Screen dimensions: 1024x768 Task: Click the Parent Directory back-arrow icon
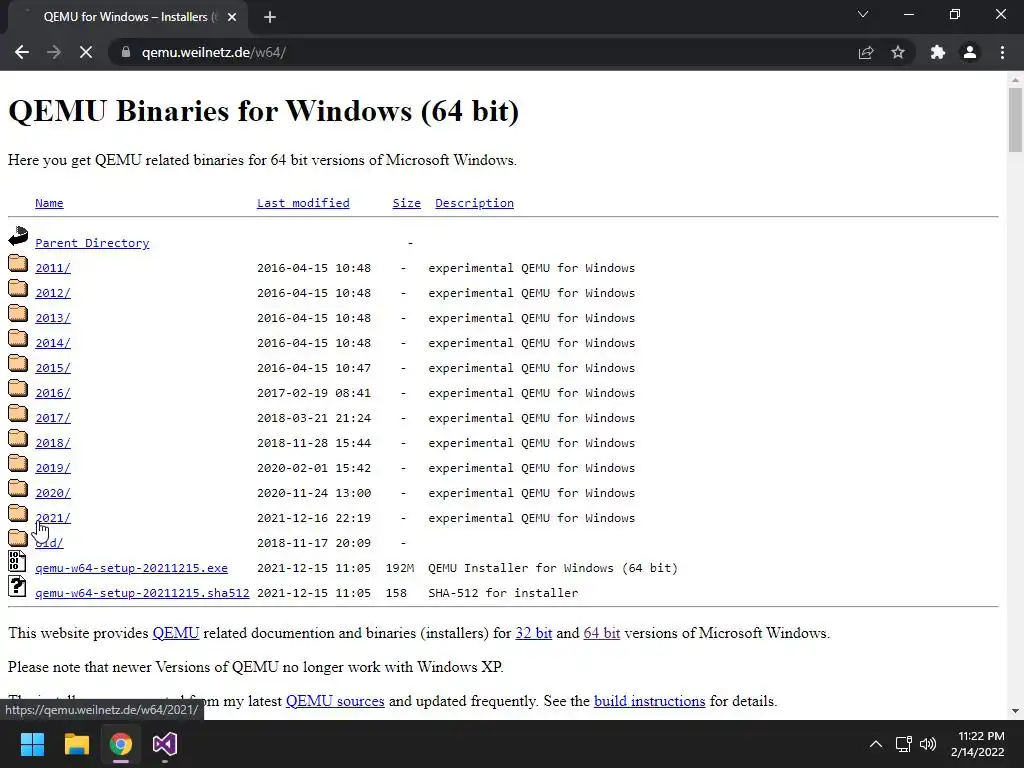(18, 236)
